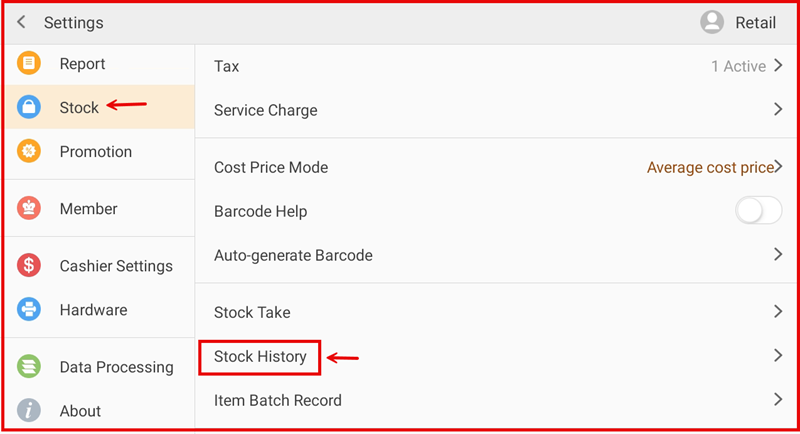This screenshot has height=434, width=800.
Task: Select Average cost price mode option
Action: point(710,168)
